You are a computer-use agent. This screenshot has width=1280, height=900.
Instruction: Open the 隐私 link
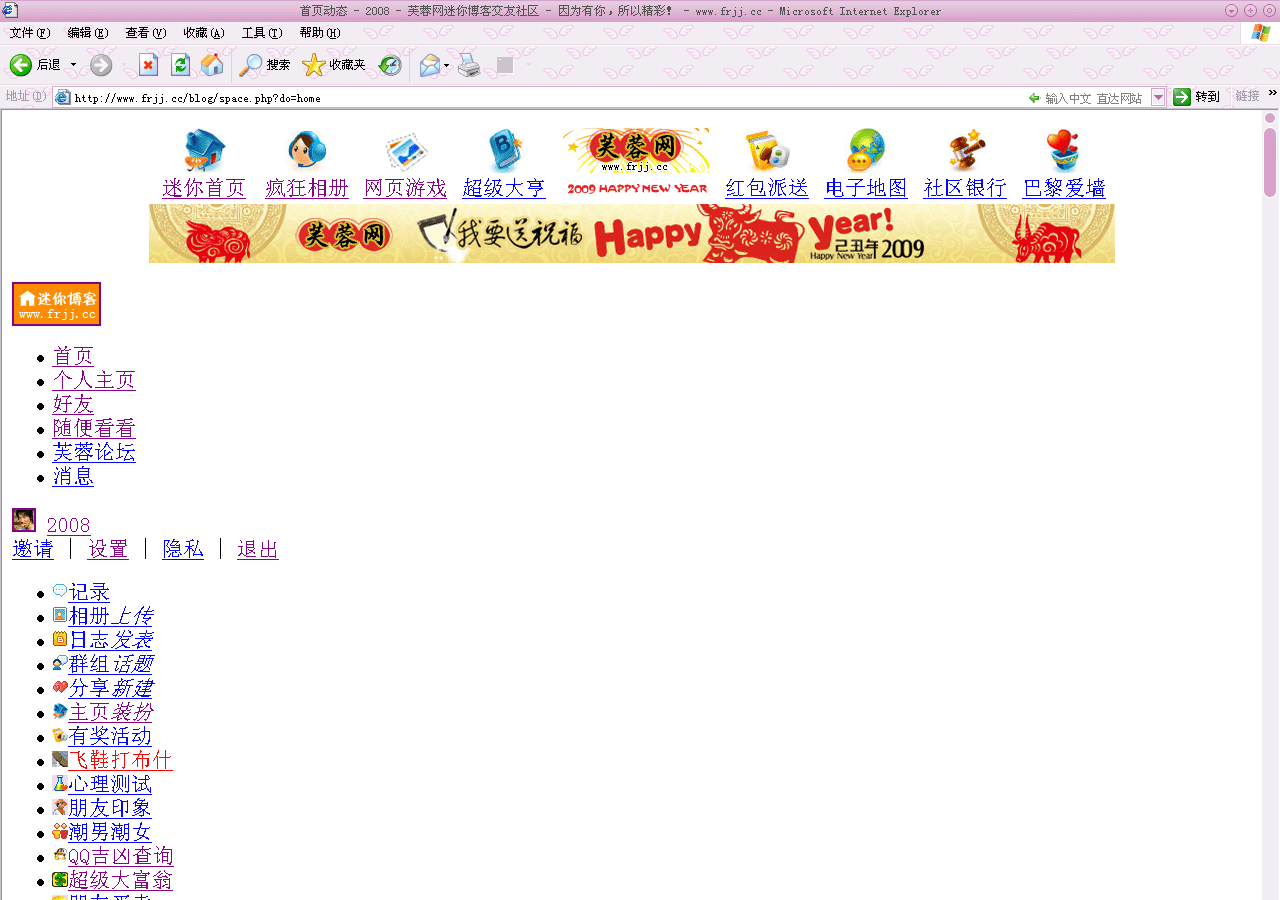pyautogui.click(x=183, y=549)
